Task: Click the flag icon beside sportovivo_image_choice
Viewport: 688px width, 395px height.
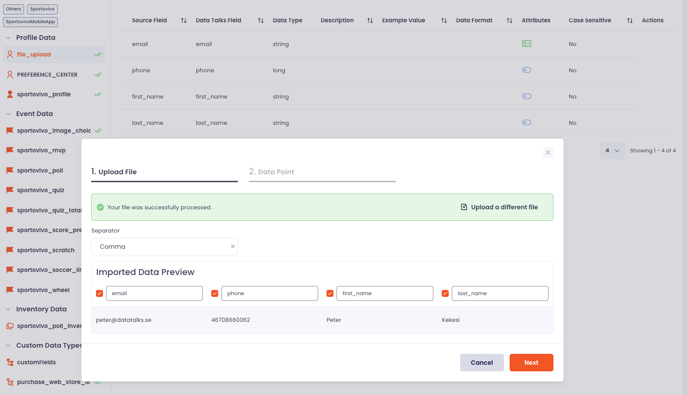Action: click(10, 131)
